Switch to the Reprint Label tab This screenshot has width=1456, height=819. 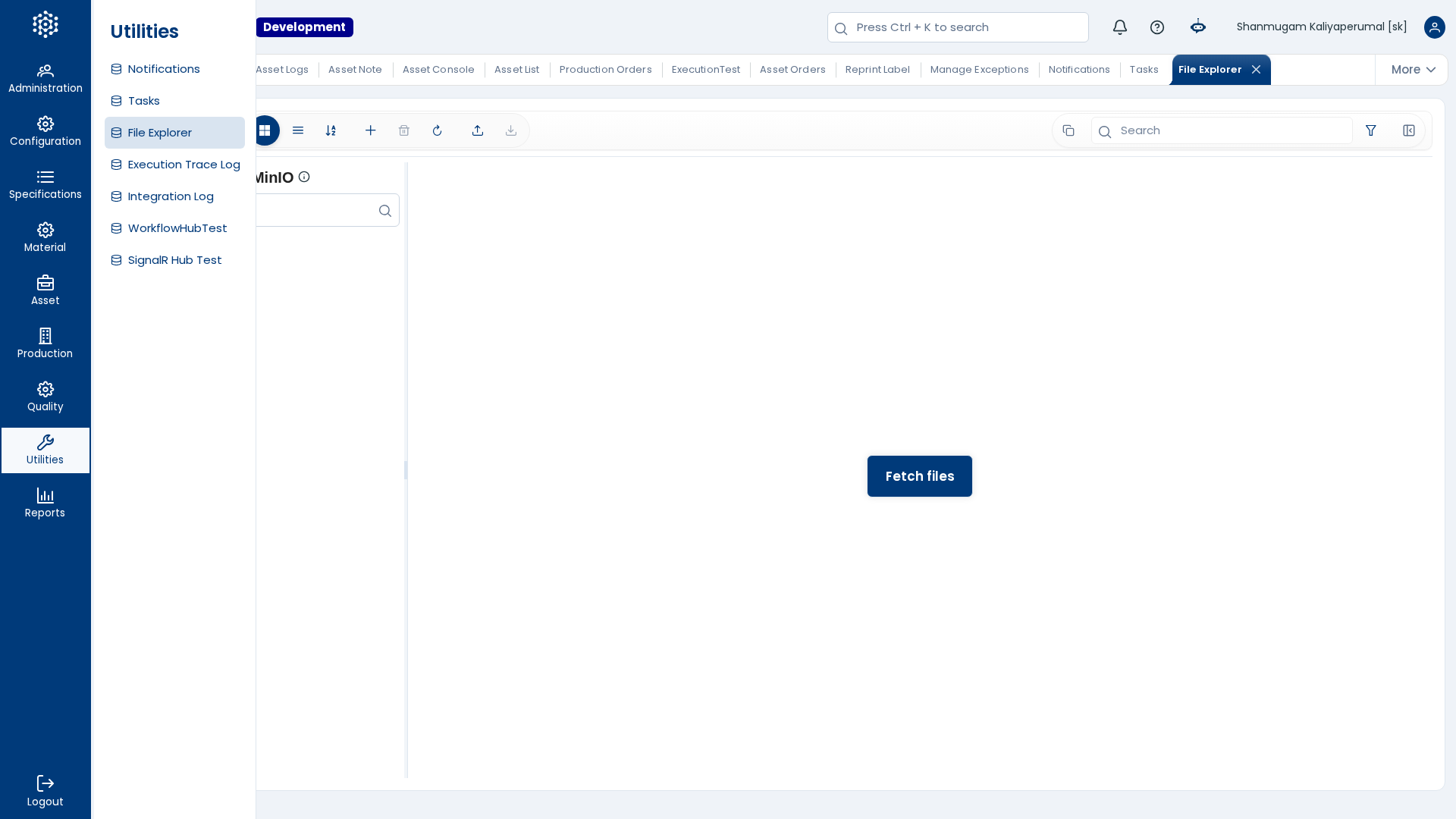coord(877,70)
